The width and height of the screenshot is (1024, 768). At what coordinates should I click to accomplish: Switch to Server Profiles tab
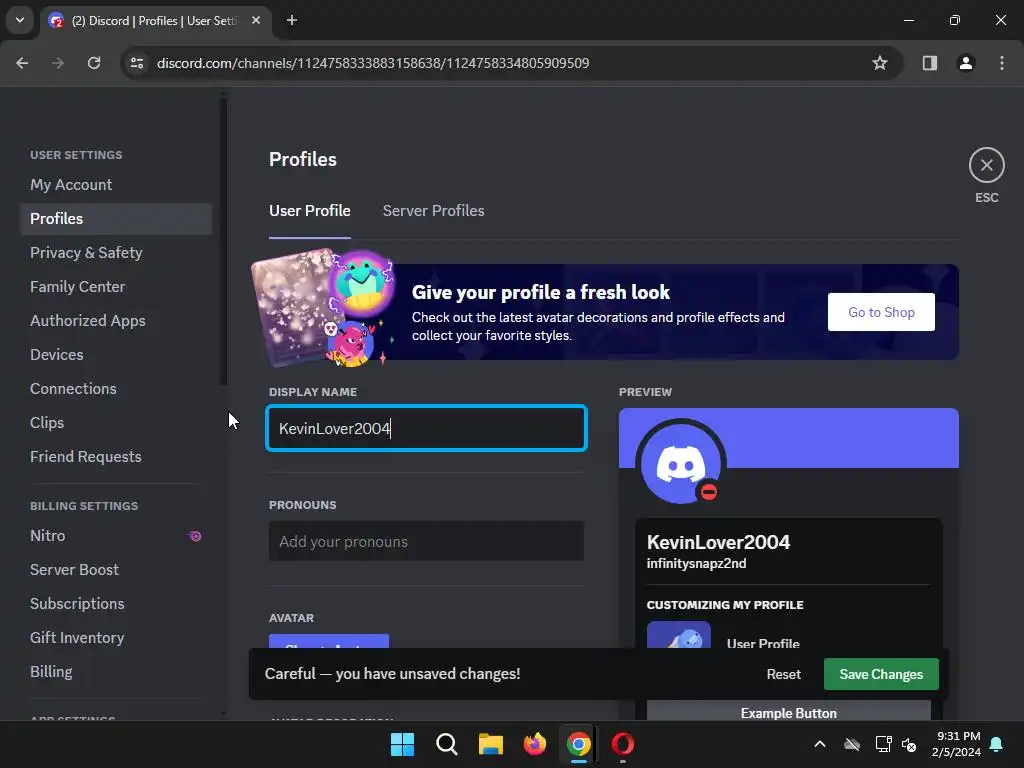434,211
